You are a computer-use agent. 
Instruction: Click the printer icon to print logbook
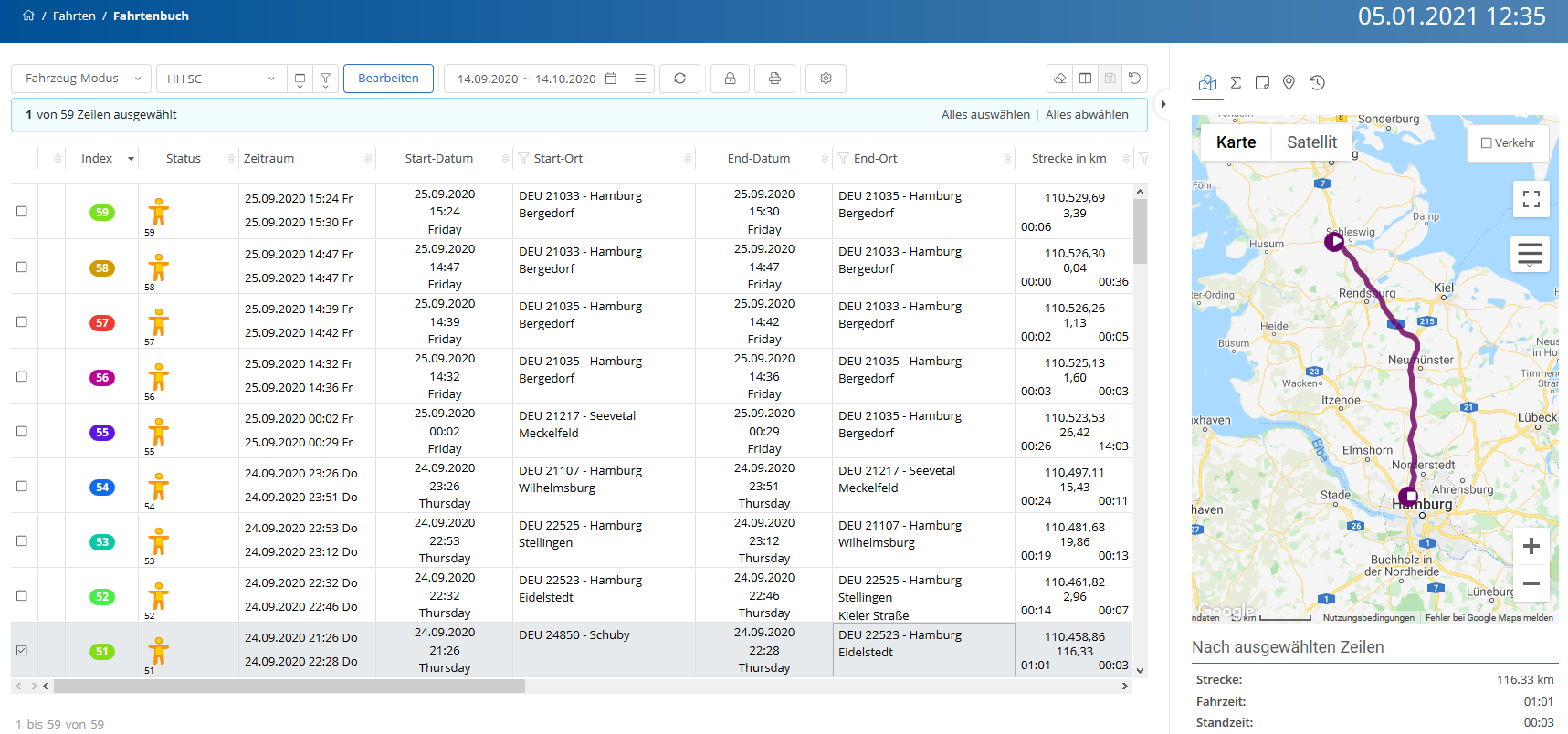tap(774, 79)
